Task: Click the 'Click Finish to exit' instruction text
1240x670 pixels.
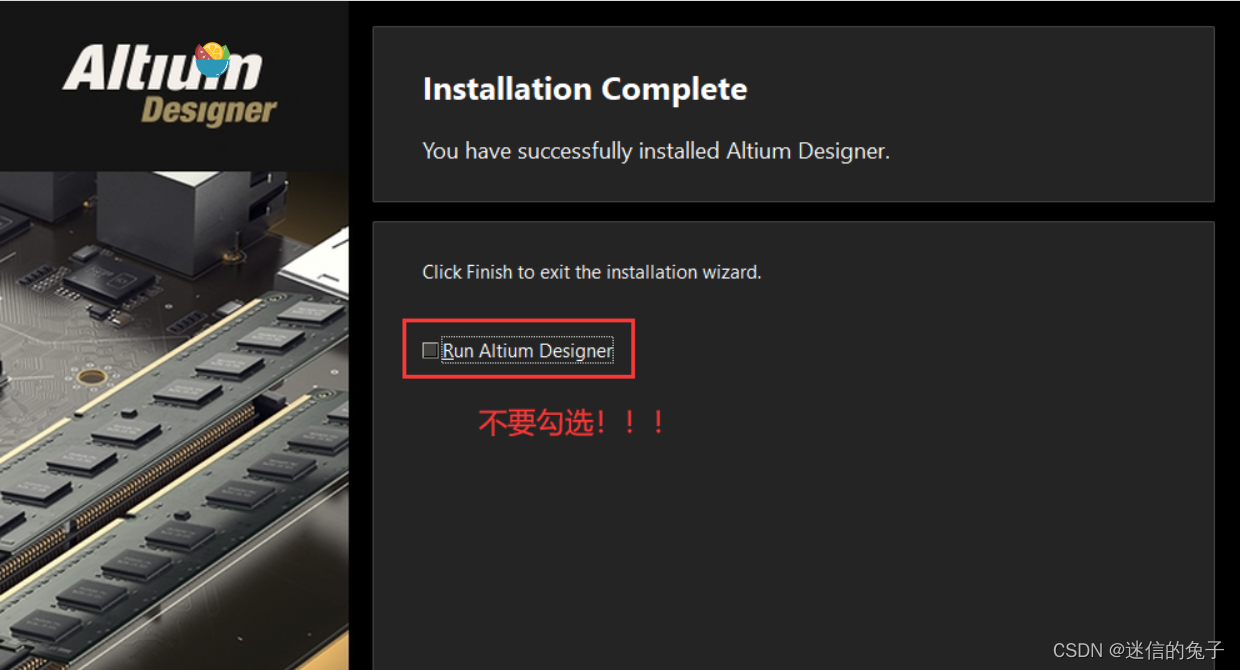Action: 592,272
